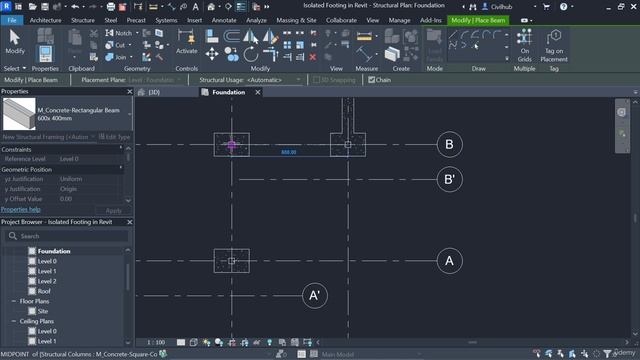This screenshot has height=360, width=640.
Task: Toggle Temporary Hide/Isolate glasses icon
Action: point(257,342)
